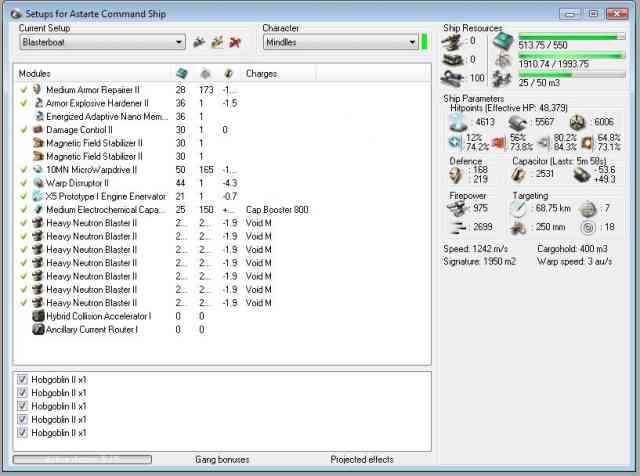Click the shield hitpoints icon showing 4613
640x476 pixels.
pos(458,122)
